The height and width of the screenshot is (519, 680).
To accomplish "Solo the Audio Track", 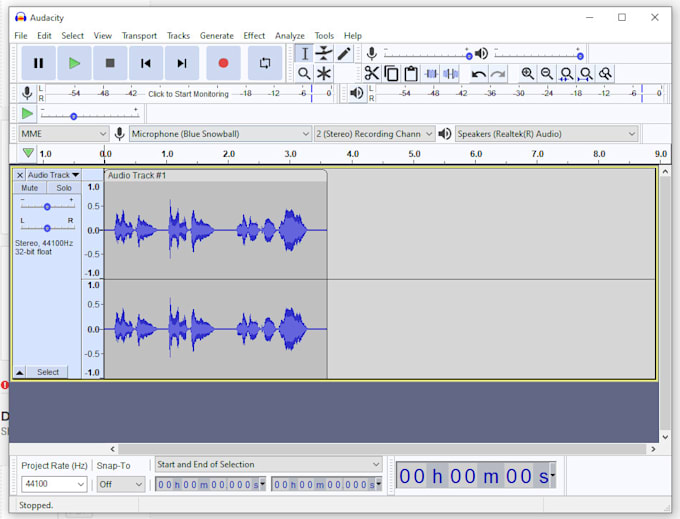I will click(64, 188).
